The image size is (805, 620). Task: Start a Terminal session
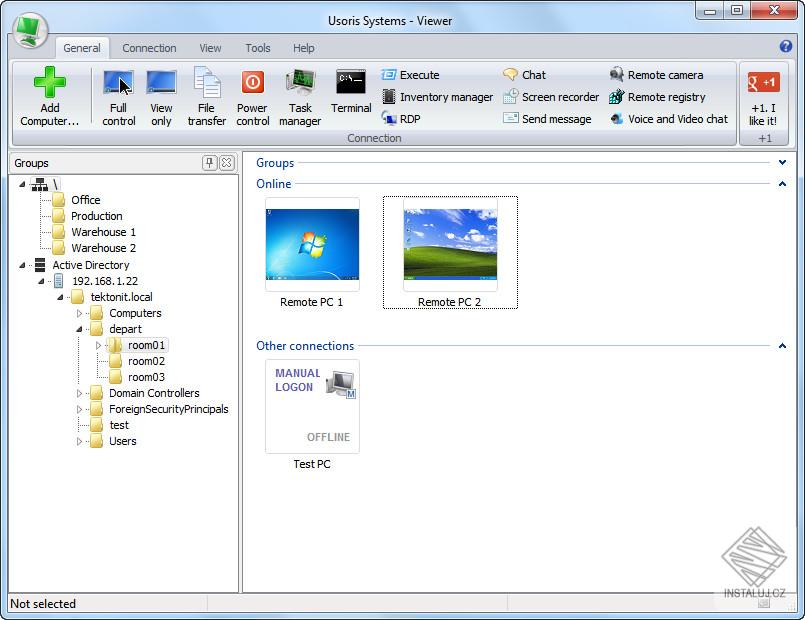[x=350, y=96]
